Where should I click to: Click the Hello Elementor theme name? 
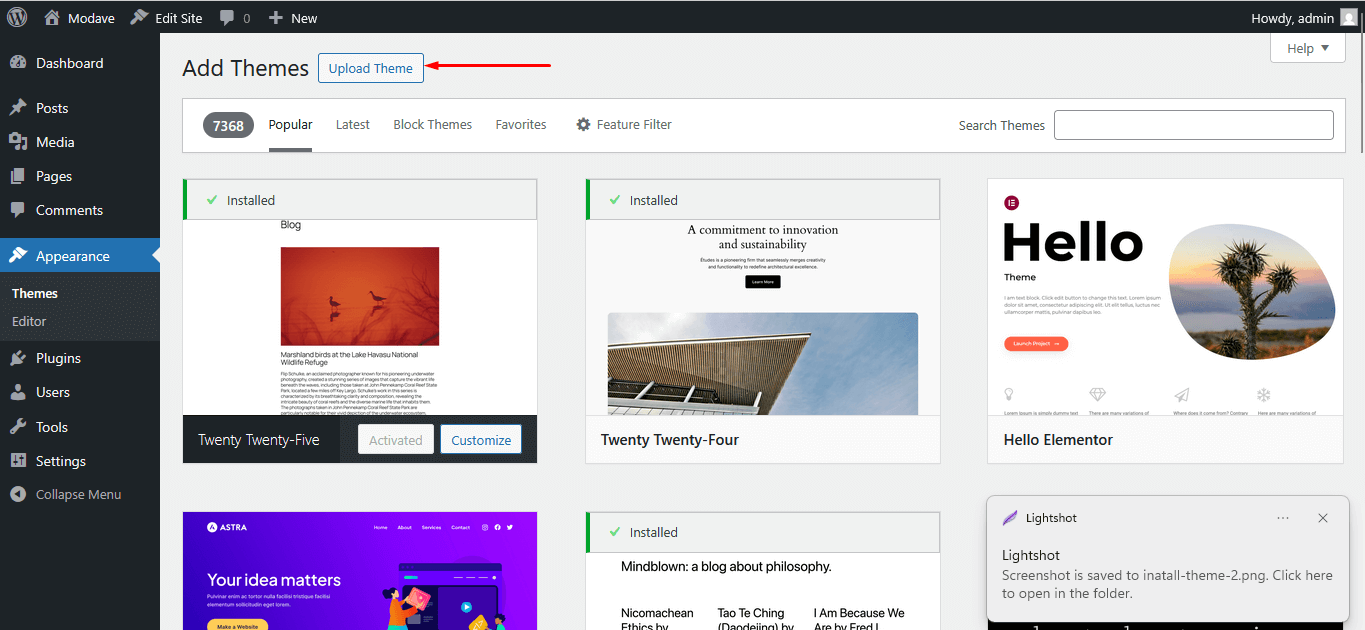pyautogui.click(x=1058, y=440)
